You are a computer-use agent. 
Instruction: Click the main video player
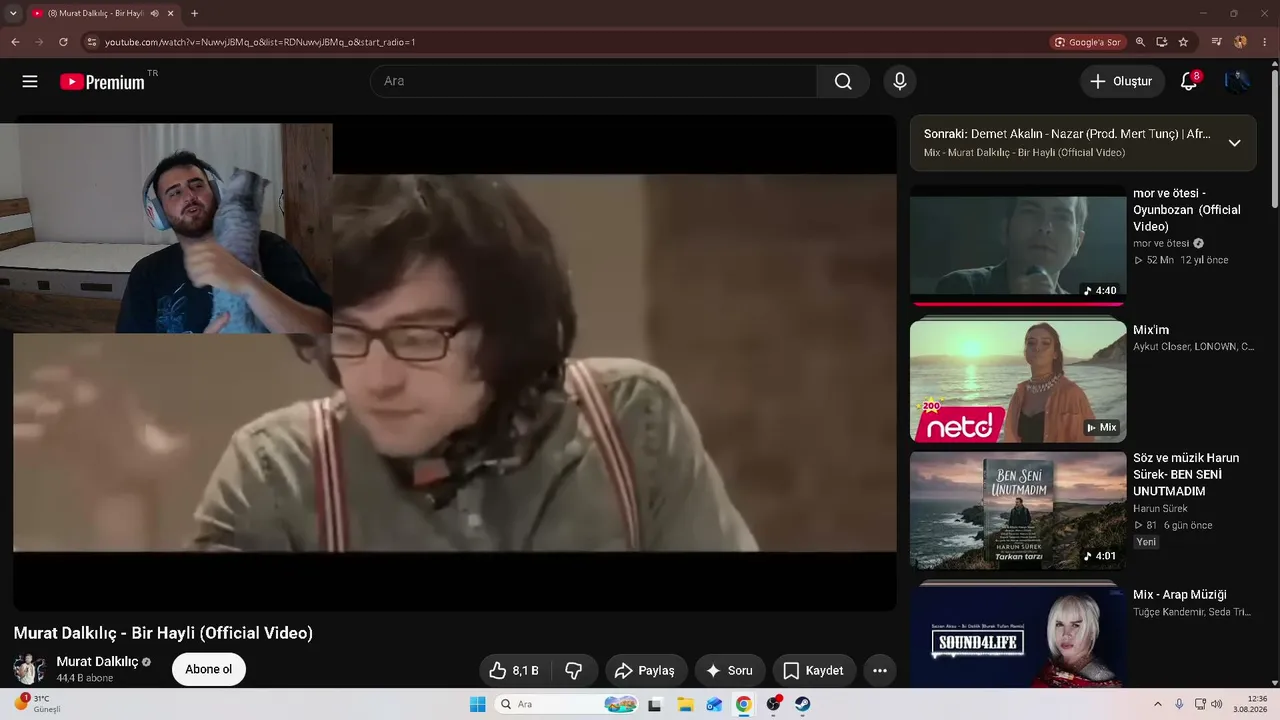(x=455, y=363)
